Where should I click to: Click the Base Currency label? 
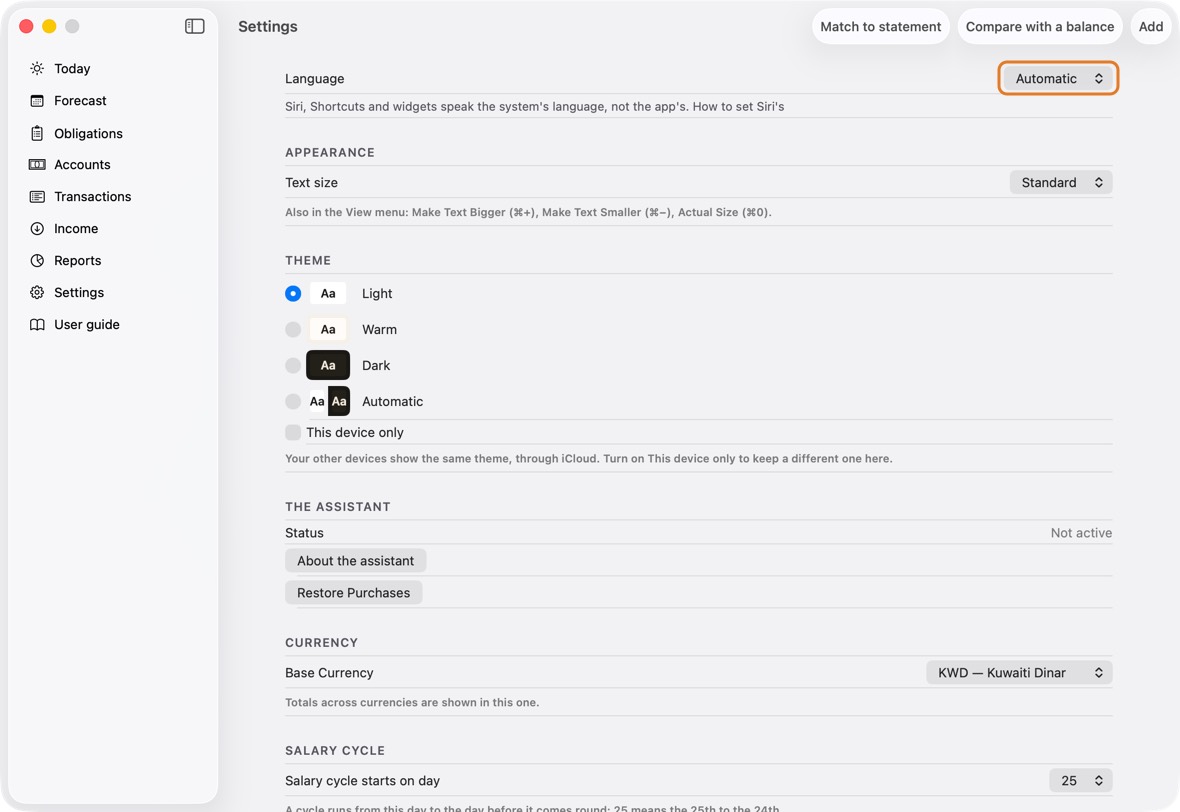point(329,673)
